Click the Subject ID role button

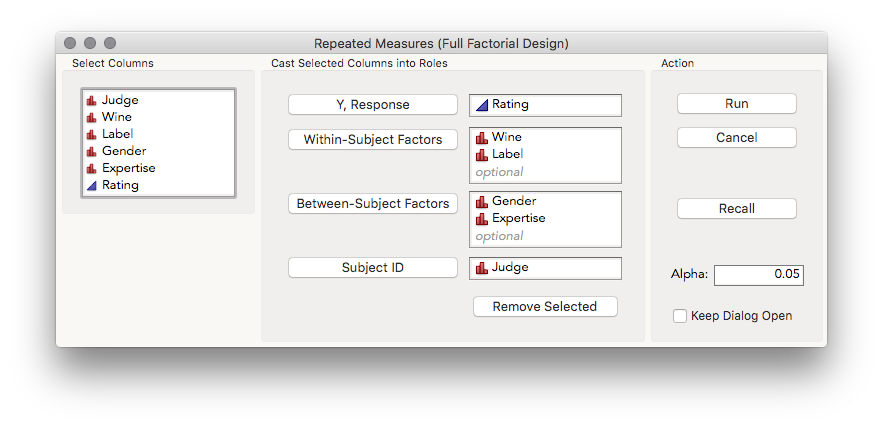(x=373, y=268)
